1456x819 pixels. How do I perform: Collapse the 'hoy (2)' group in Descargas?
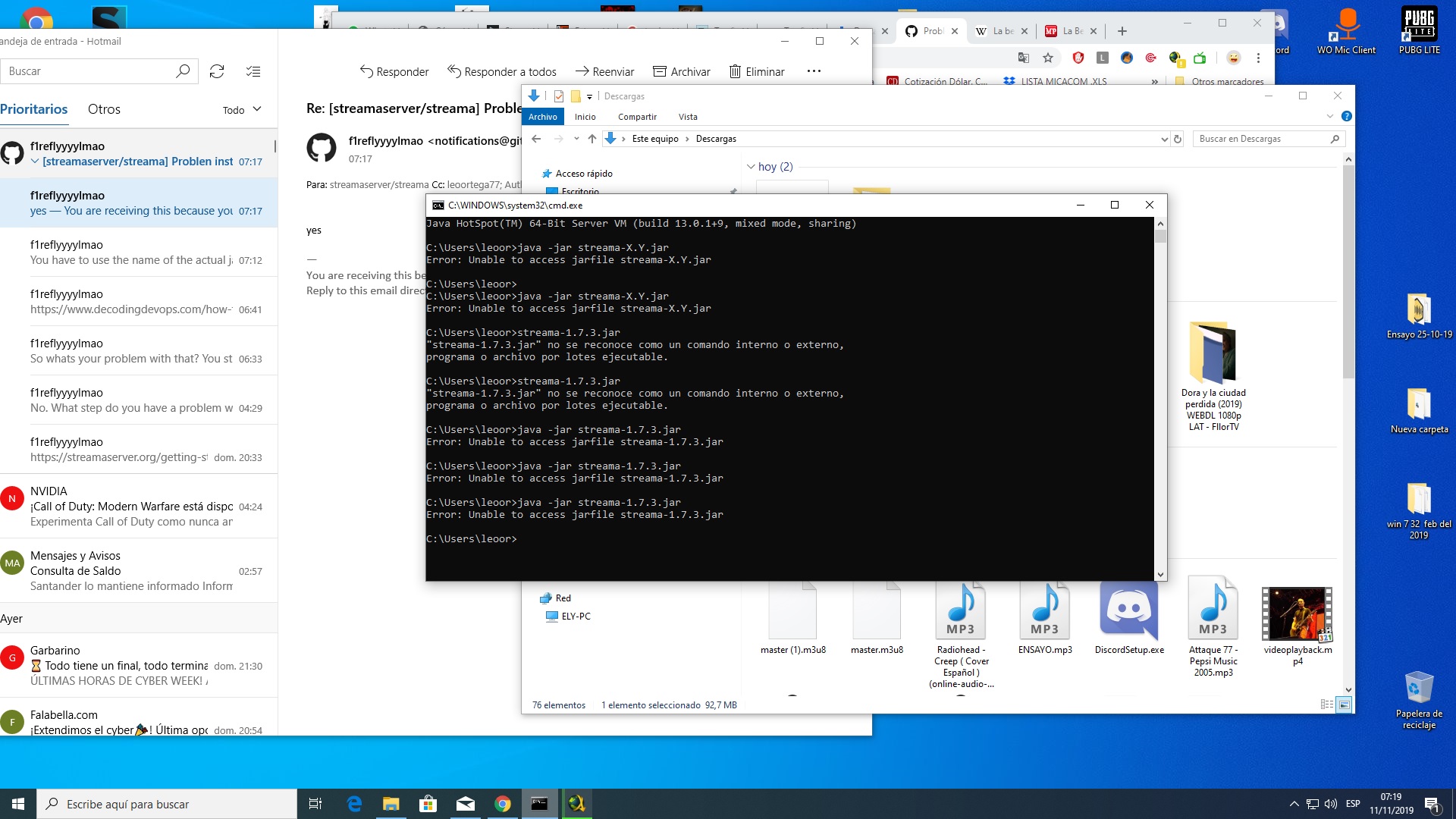752,167
